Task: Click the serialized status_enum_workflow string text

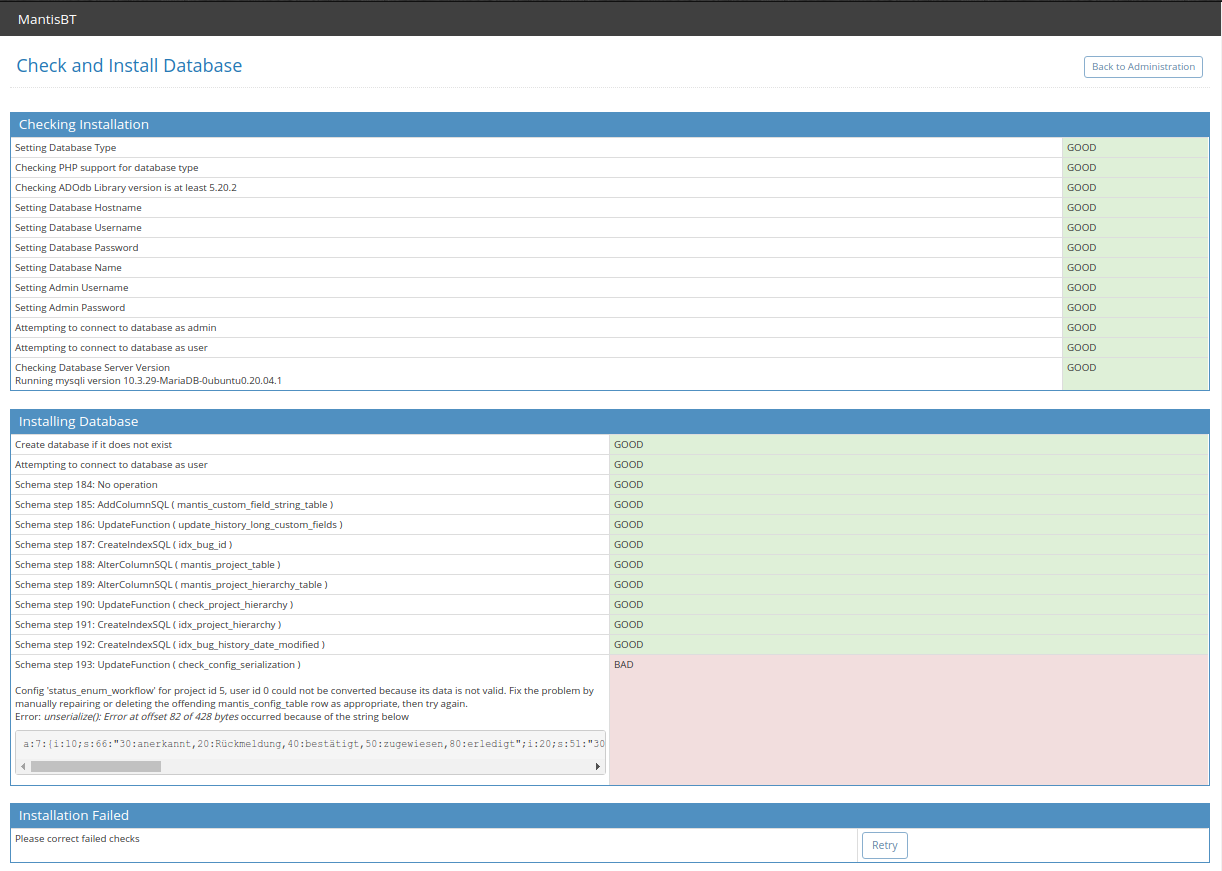Action: pyautogui.click(x=312, y=743)
